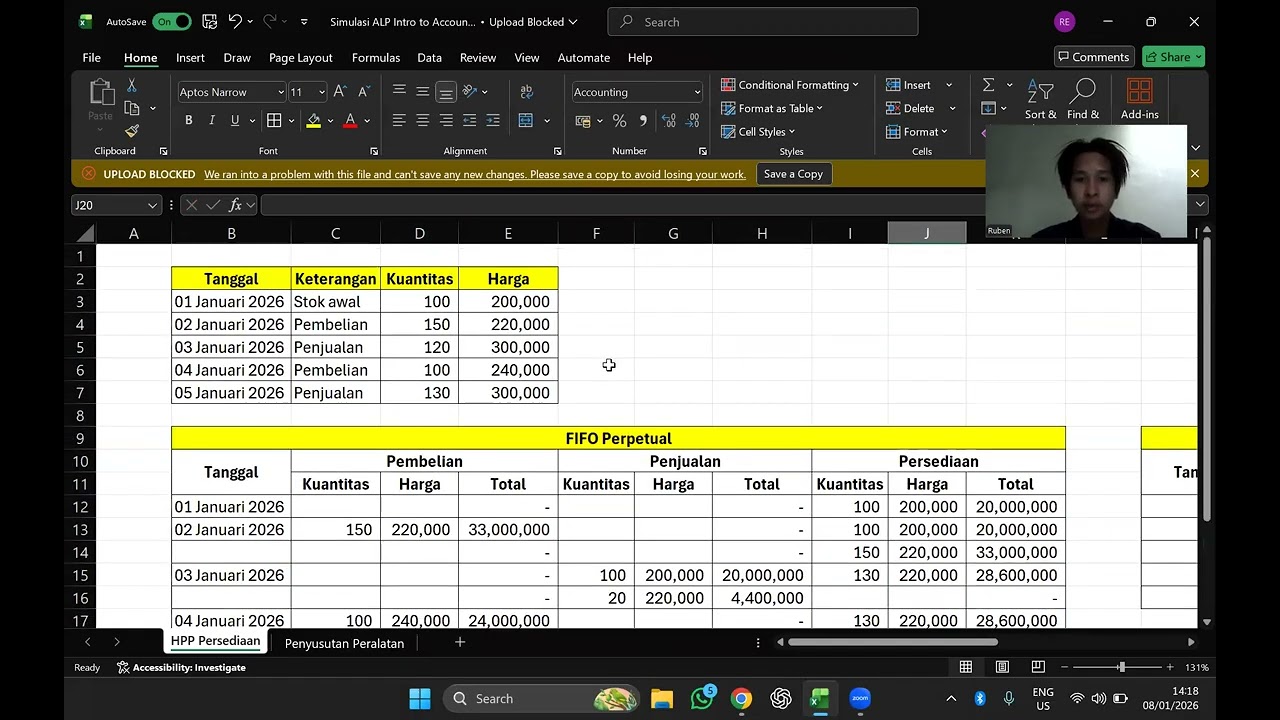The image size is (1280, 720).
Task: Click the Insert Function fx icon
Action: pos(236,205)
